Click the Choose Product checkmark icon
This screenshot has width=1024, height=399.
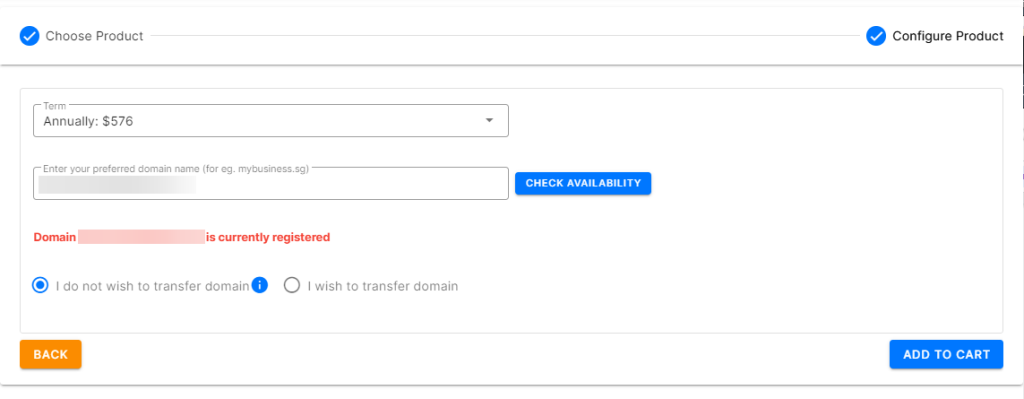pyautogui.click(x=29, y=36)
